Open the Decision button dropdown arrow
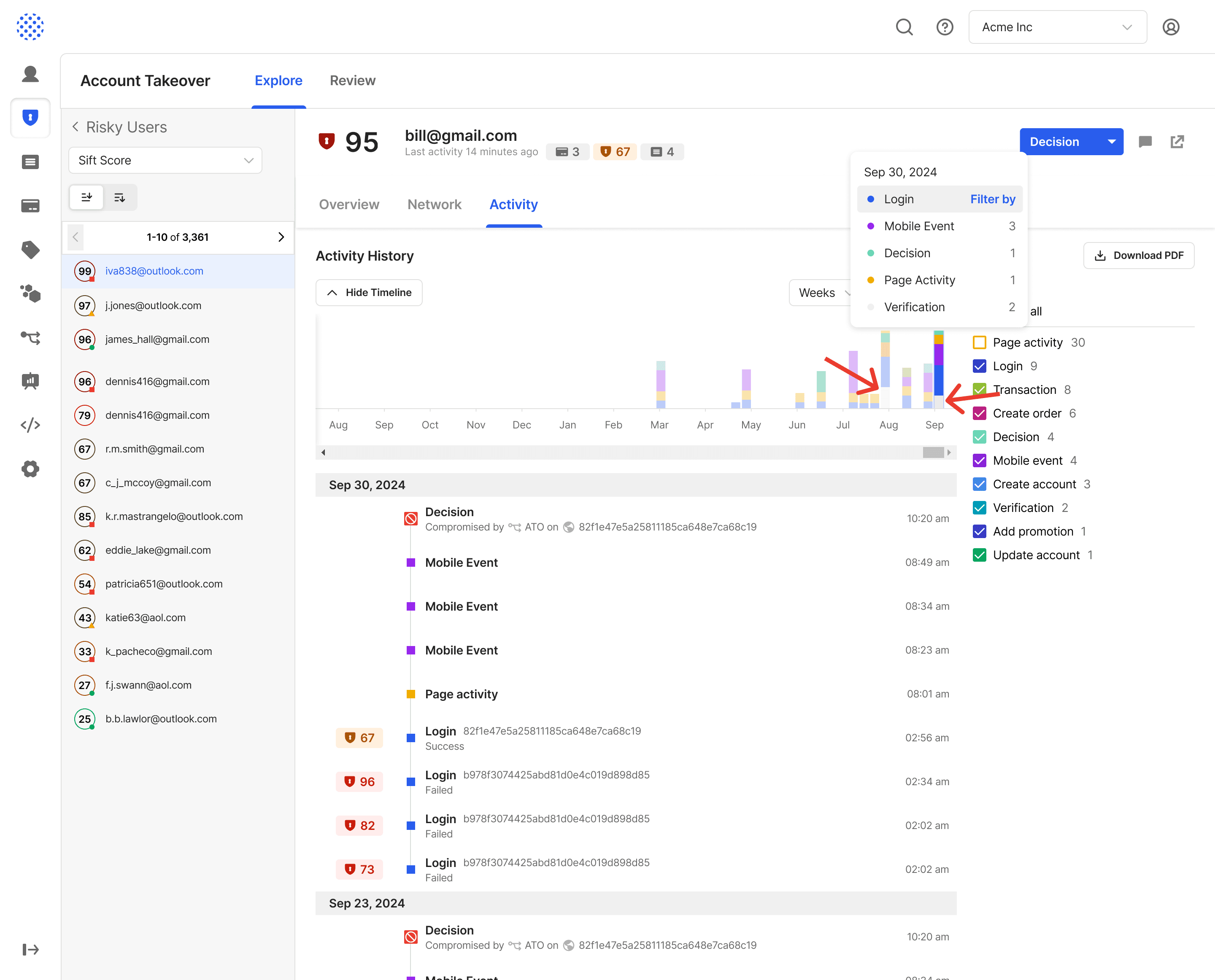This screenshot has height=980, width=1215. (1111, 142)
